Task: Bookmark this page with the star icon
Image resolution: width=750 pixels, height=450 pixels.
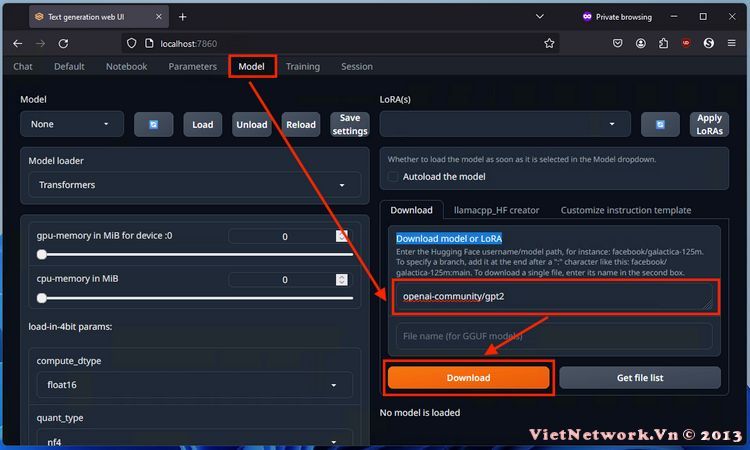Action: coord(549,43)
